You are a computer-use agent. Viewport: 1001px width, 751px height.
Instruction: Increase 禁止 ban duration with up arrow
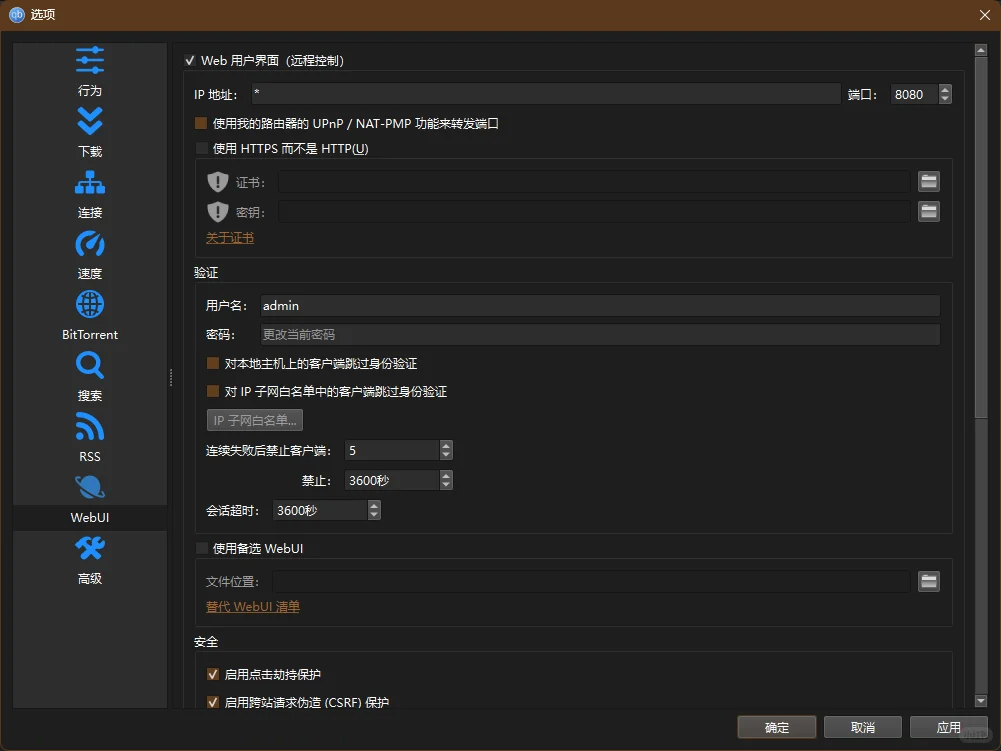pos(446,475)
